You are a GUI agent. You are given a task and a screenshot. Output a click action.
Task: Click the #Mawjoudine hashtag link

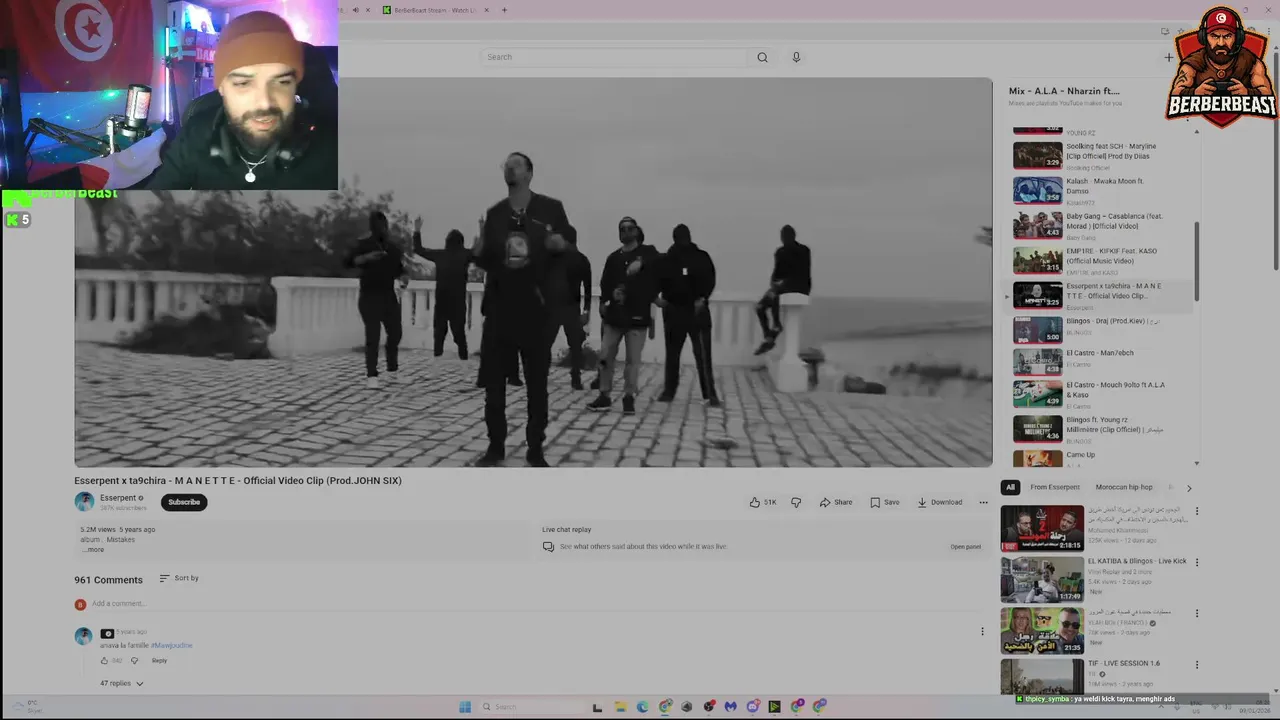click(171, 645)
